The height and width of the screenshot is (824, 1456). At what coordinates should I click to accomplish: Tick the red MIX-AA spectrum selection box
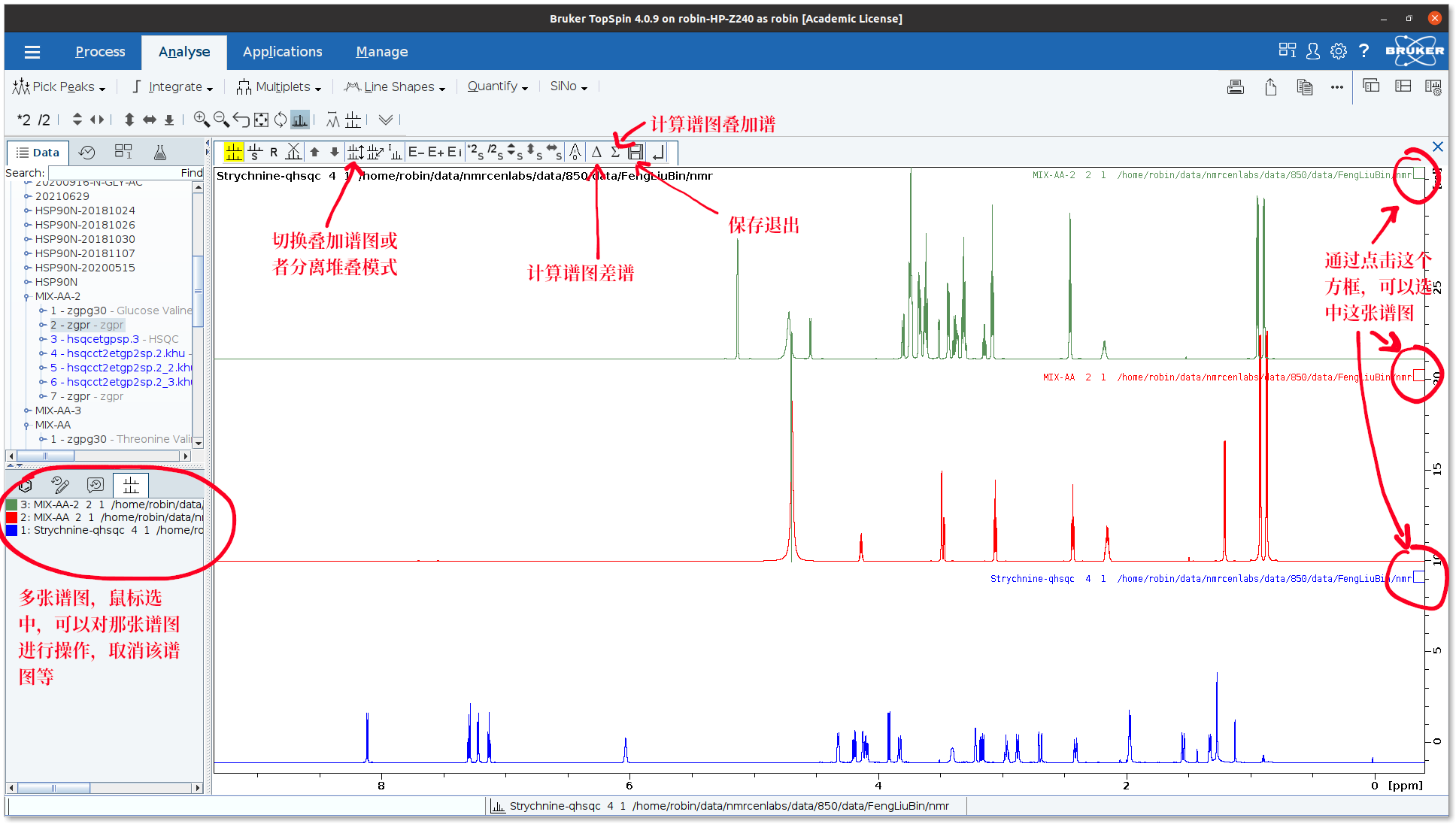pos(1418,376)
